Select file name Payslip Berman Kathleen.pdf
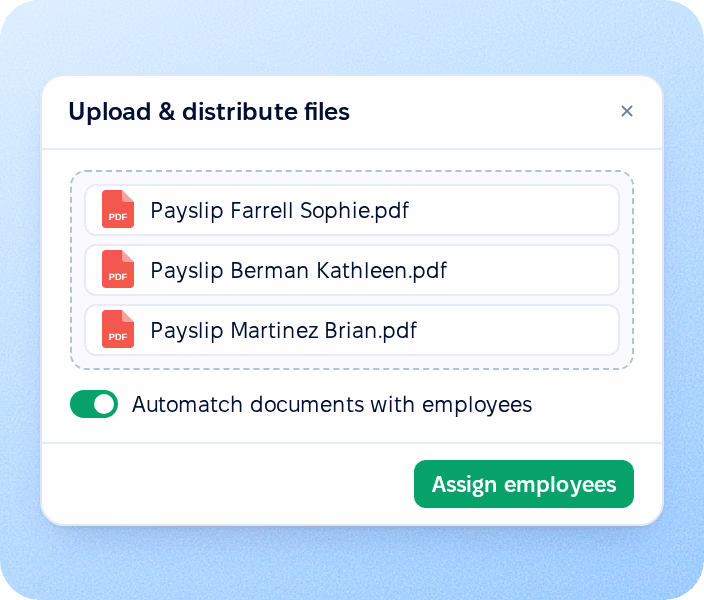Viewport: 704px width, 600px height. pos(299,270)
